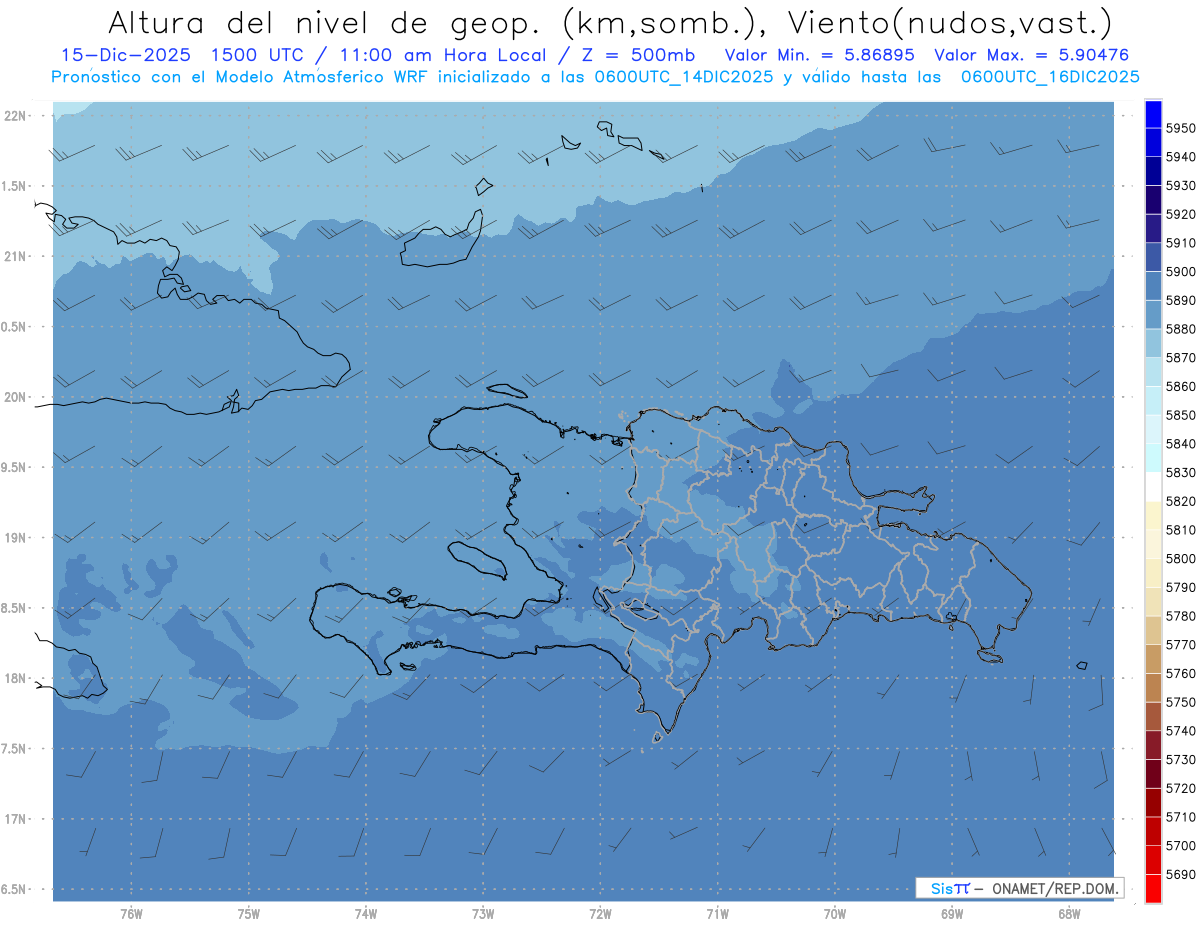This screenshot has width=1200, height=927.
Task: Click the 73W longitude label
Action: tap(483, 914)
